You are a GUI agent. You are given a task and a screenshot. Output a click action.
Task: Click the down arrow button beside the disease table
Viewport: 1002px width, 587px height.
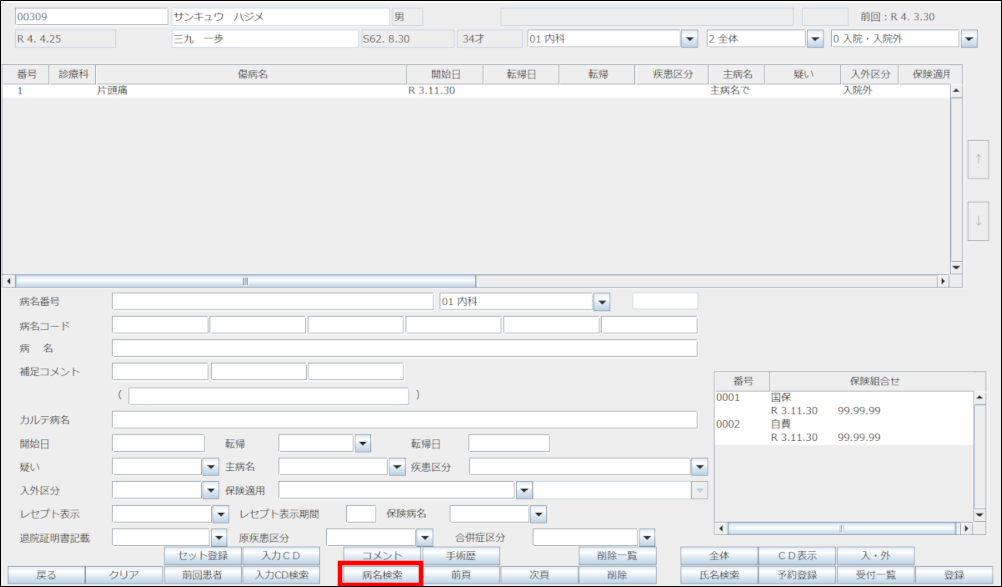979,221
